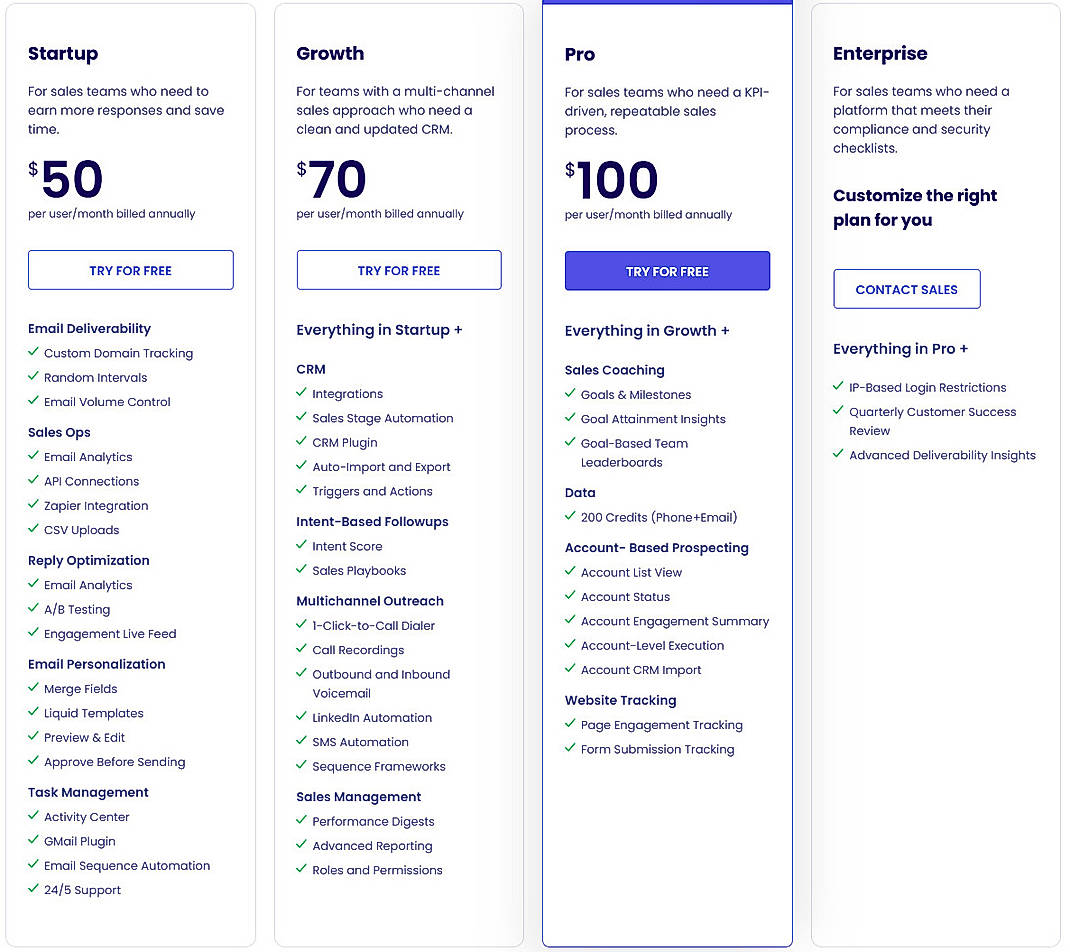Click TRY FOR FREE on the Startup plan

tap(130, 269)
